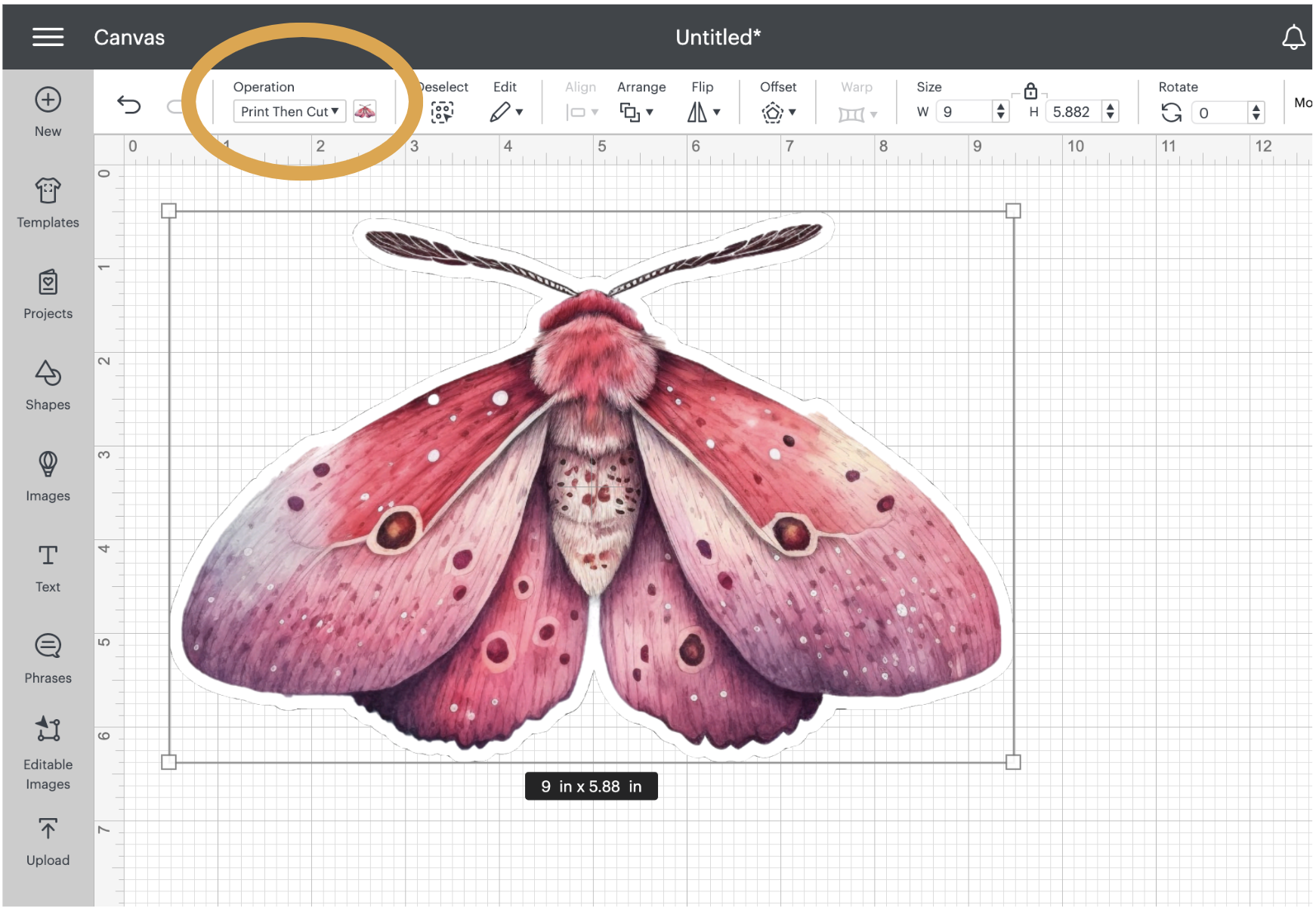Open the Phrases panel
The height and width of the screenshot is (911, 1316).
(48, 657)
